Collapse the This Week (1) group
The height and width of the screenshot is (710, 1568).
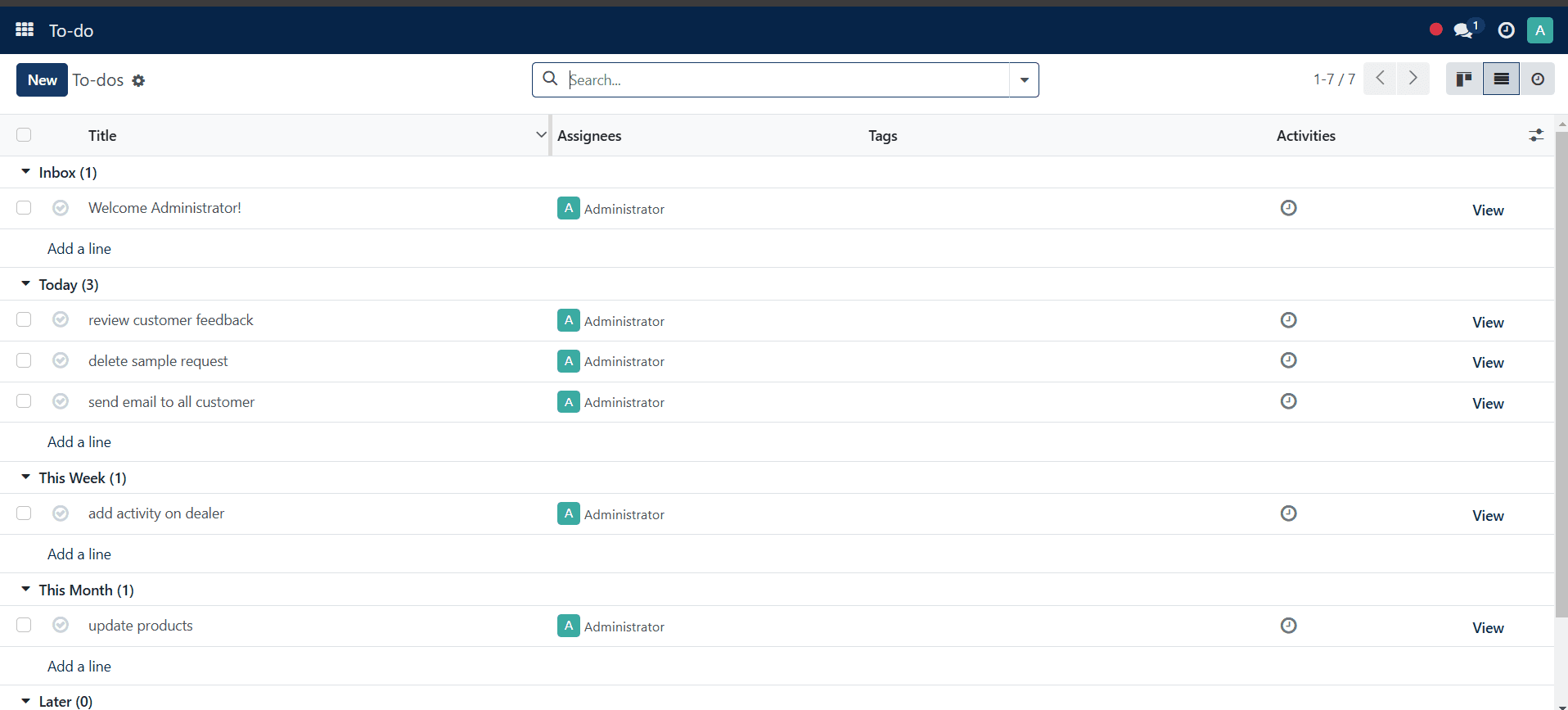point(25,477)
